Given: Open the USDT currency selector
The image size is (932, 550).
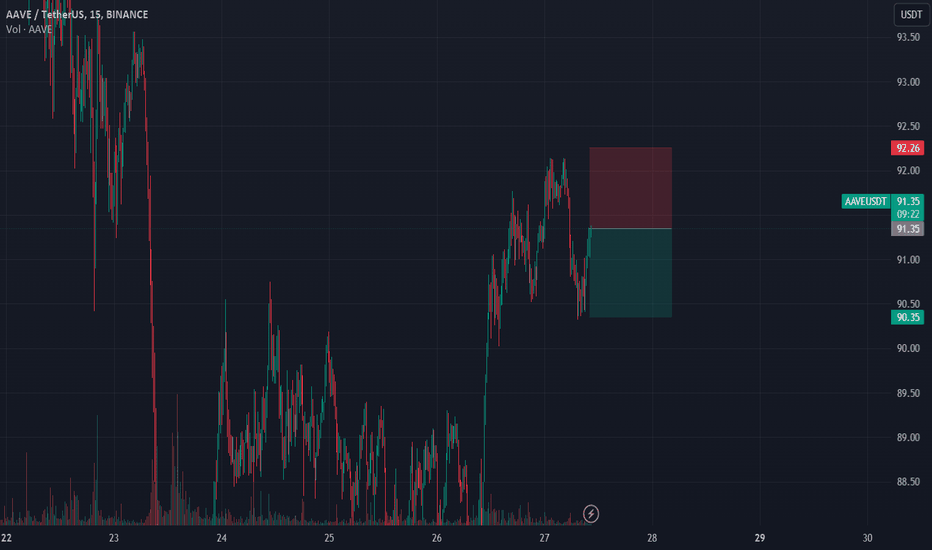Looking at the screenshot, I should 911,15.
